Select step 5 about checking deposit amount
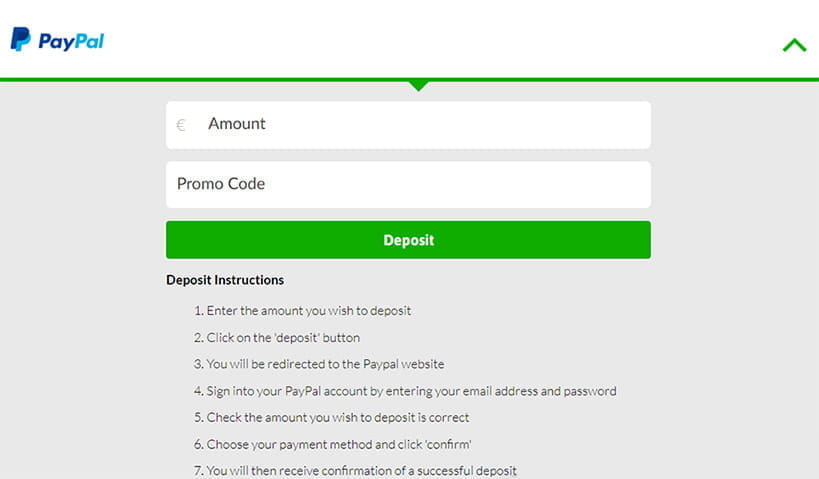This screenshot has width=819, height=479. pyautogui.click(x=332, y=417)
